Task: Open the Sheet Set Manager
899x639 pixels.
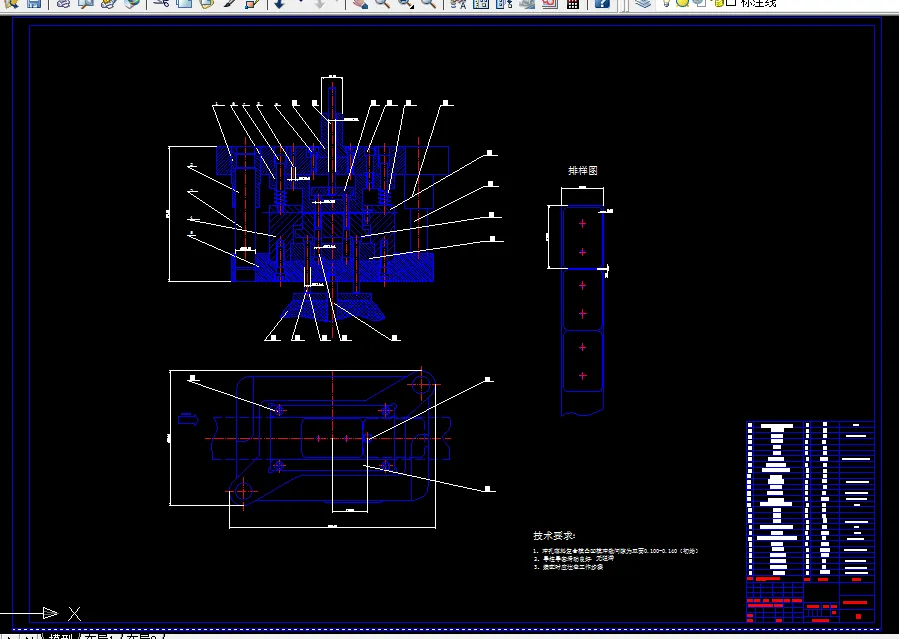Action: pos(526,3)
